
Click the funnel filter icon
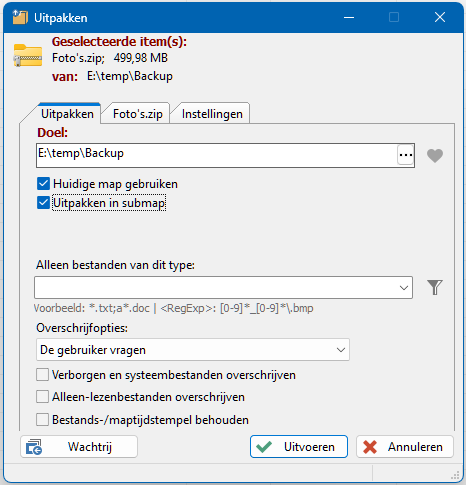[435, 287]
